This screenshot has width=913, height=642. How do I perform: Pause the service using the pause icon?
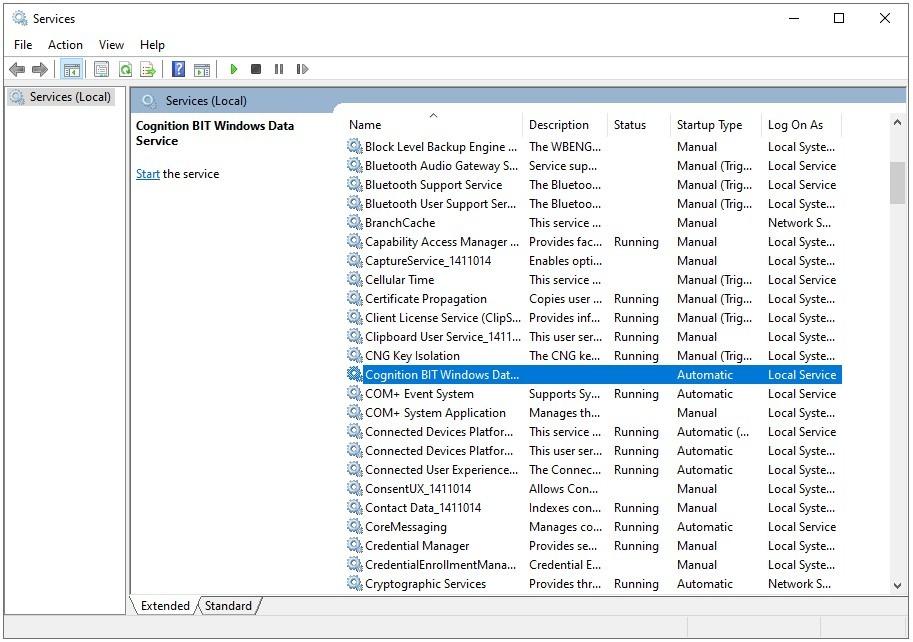click(x=280, y=68)
